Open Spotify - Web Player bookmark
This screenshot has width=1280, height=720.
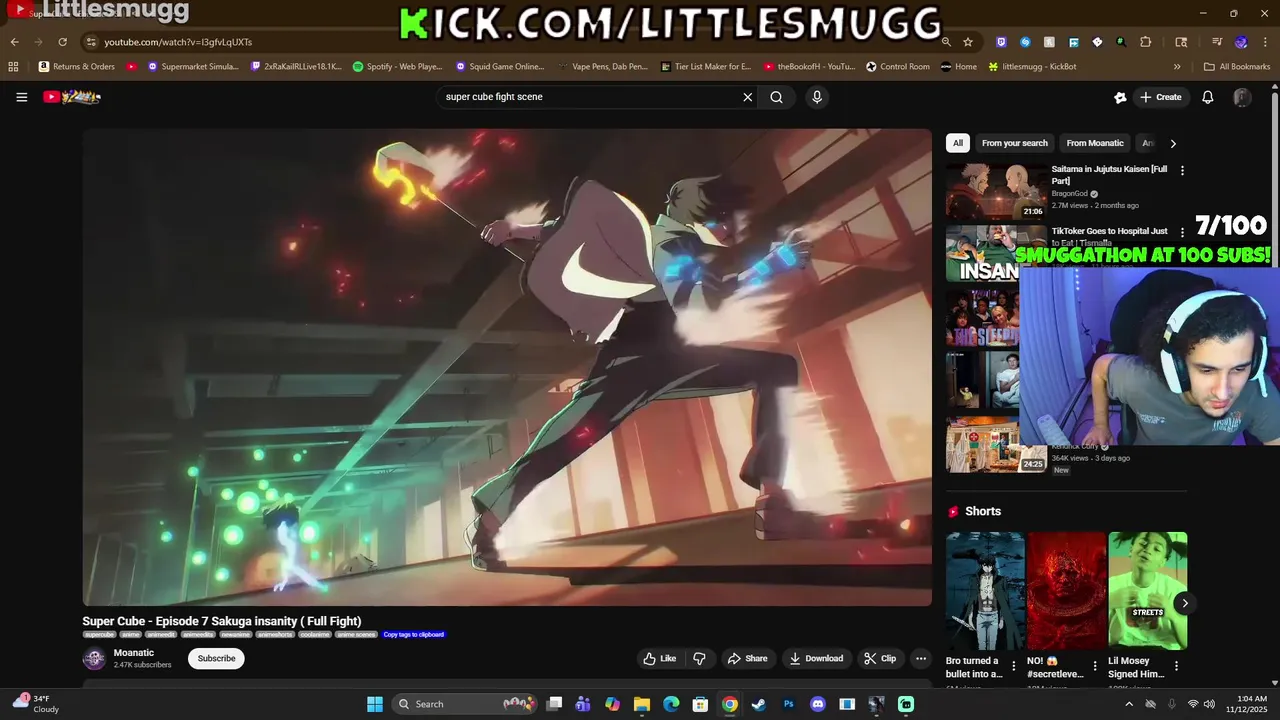pyautogui.click(x=398, y=67)
